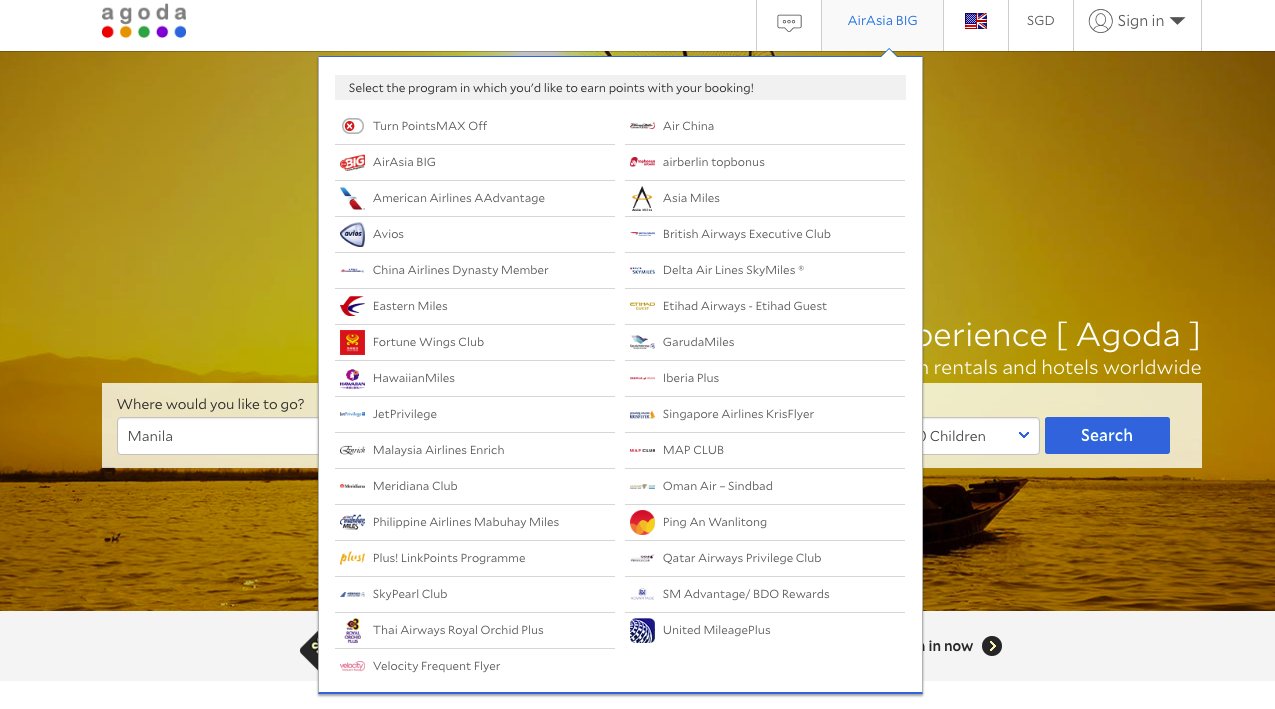The image size is (1275, 709).
Task: Click the Ping An Wanlitong logo
Action: tap(642, 522)
